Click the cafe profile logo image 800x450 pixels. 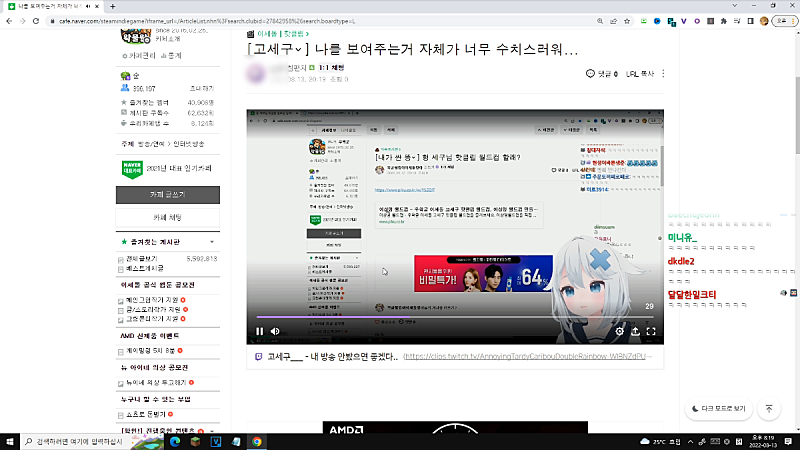click(x=136, y=37)
